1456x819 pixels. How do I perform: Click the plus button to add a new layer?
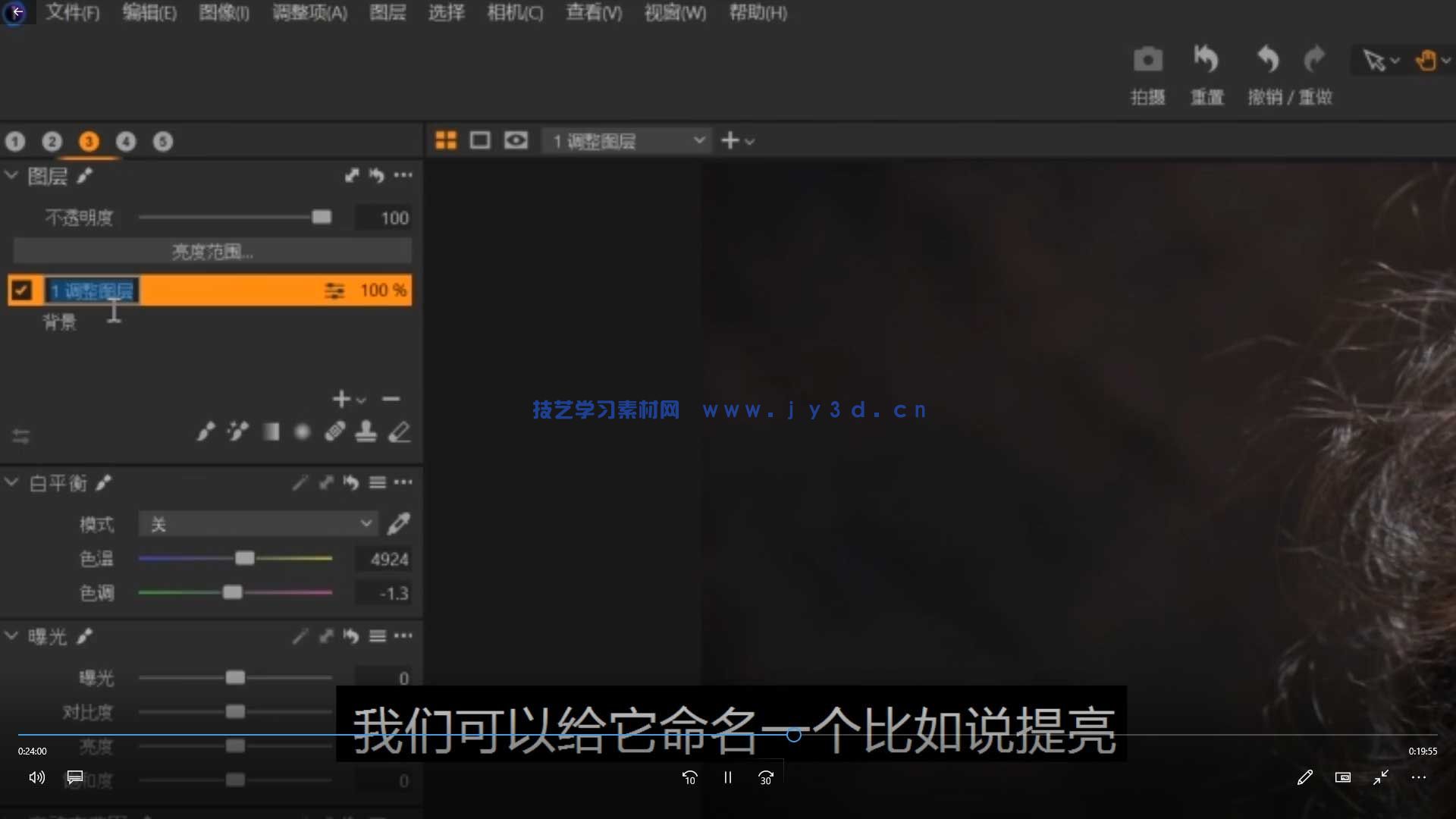(340, 398)
